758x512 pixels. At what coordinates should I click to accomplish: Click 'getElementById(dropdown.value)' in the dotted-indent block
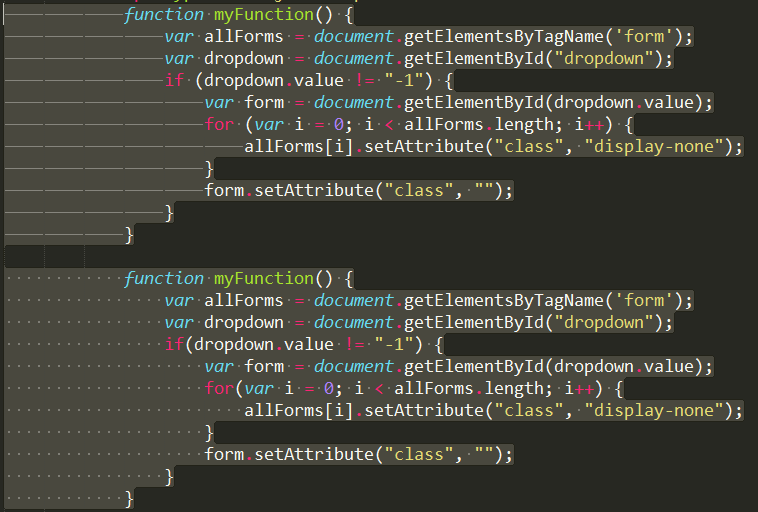coord(554,366)
